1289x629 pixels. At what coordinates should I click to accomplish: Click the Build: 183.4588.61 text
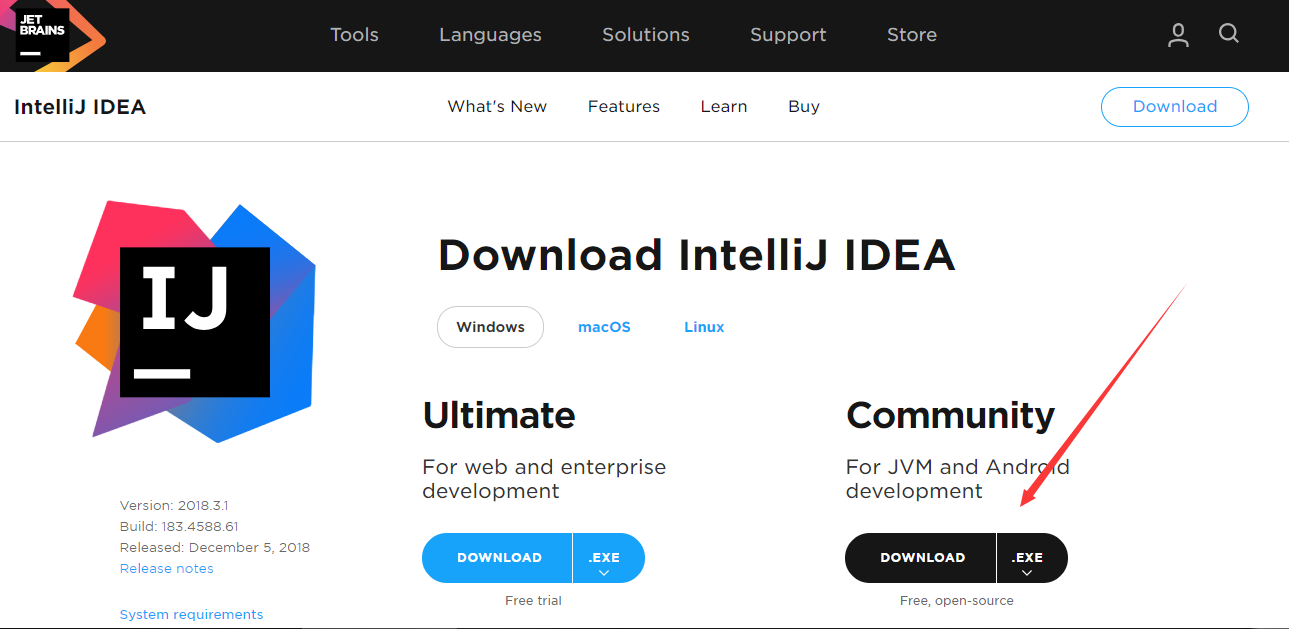[x=179, y=527]
